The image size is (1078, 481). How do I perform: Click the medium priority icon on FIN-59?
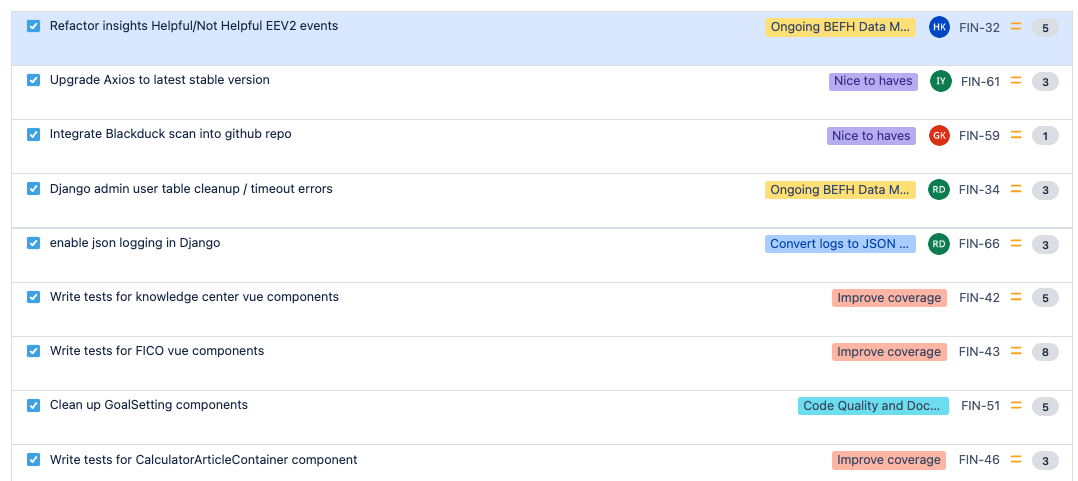point(1016,135)
